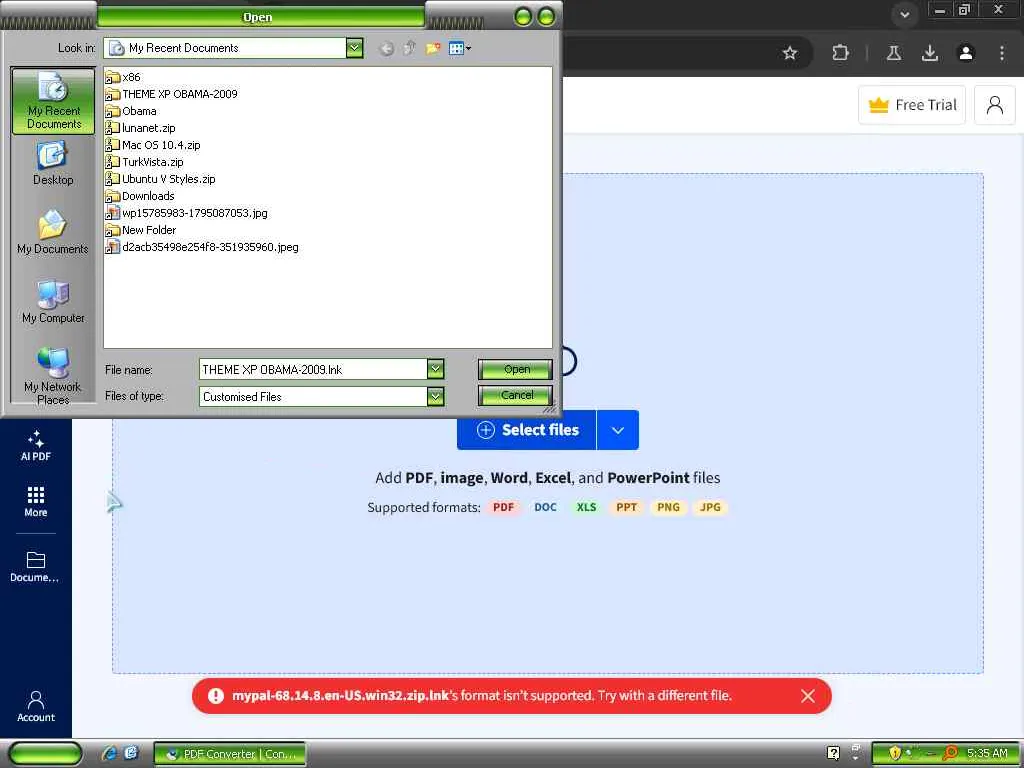This screenshot has height=768, width=1024.
Task: Open More tools in sidebar
Action: coord(35,502)
